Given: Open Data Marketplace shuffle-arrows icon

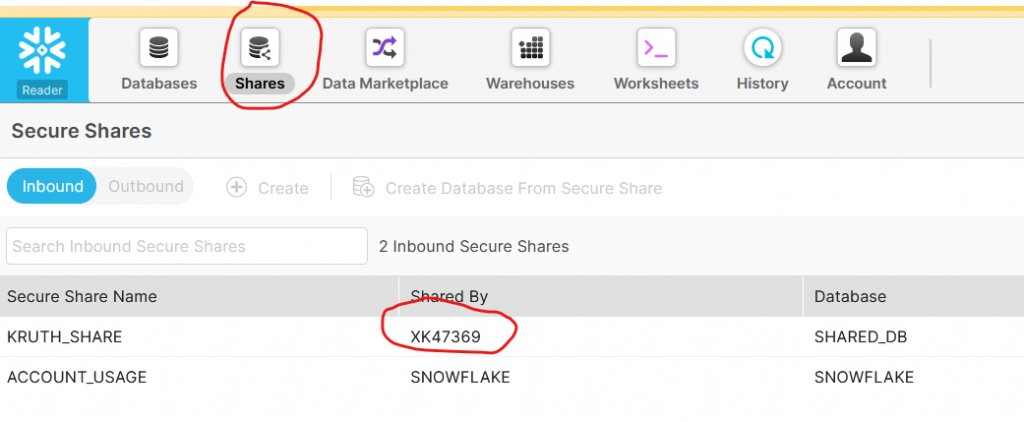Looking at the screenshot, I should (385, 48).
